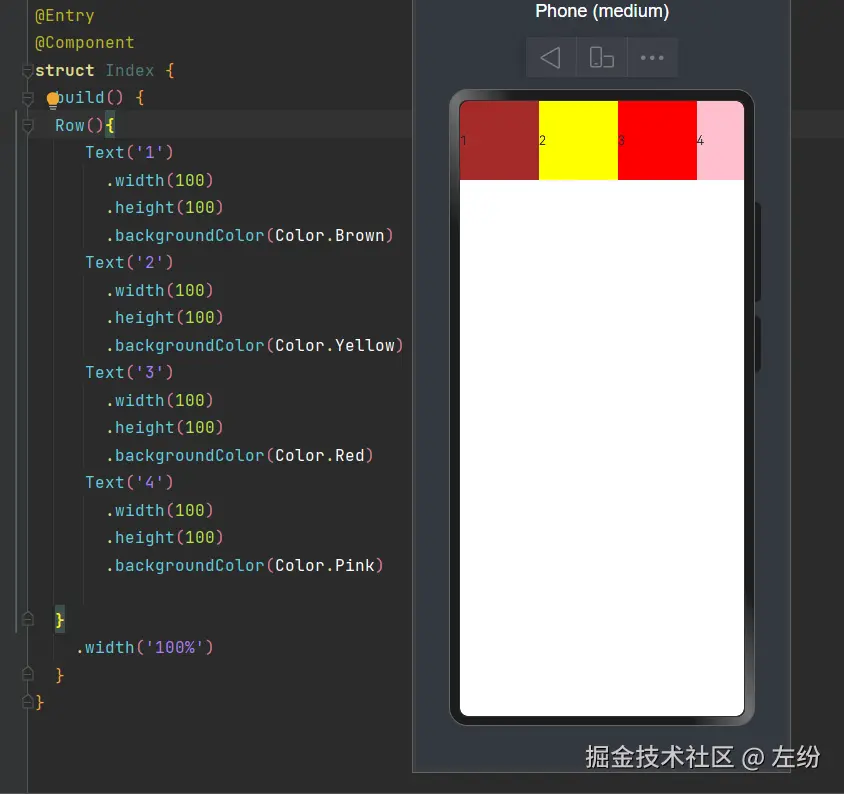This screenshot has width=844, height=794.
Task: Collapse the build() method fold marker
Action: pos(27,98)
